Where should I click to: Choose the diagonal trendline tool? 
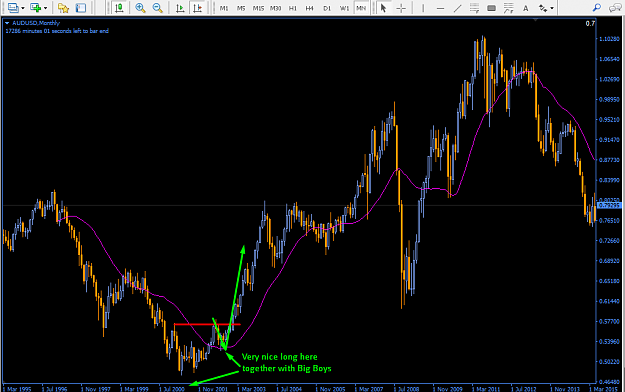[458, 8]
